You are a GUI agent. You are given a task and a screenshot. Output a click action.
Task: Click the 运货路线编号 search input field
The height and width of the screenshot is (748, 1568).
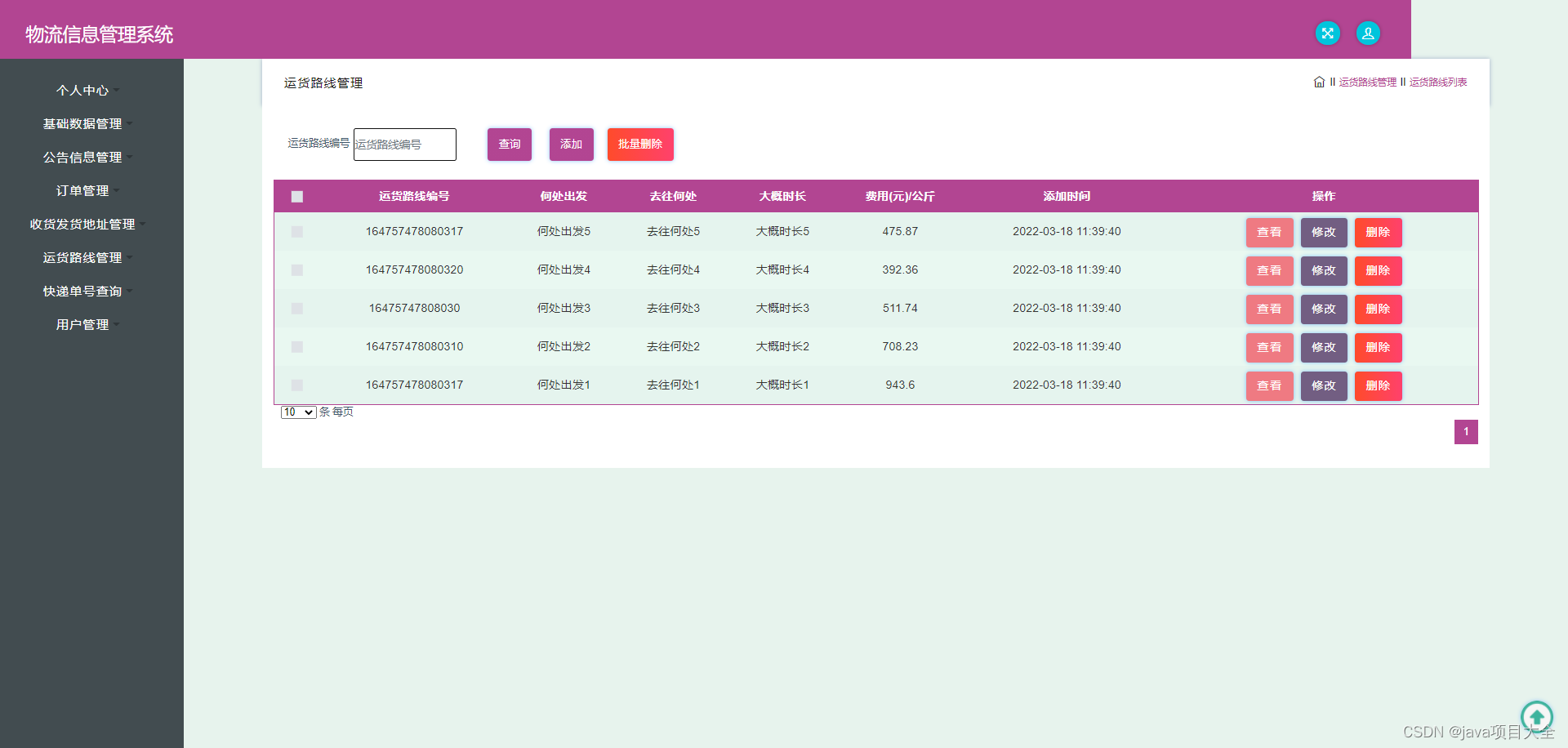click(405, 145)
